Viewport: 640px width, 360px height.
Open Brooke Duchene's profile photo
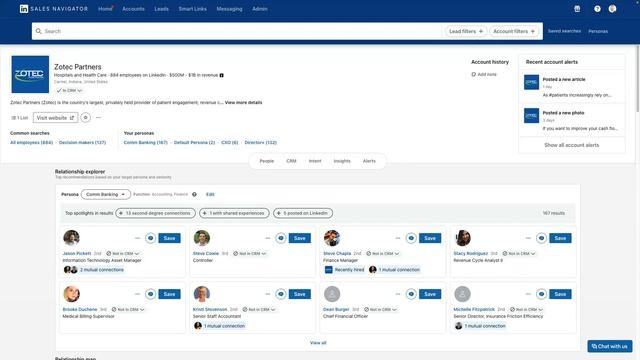coord(71,294)
